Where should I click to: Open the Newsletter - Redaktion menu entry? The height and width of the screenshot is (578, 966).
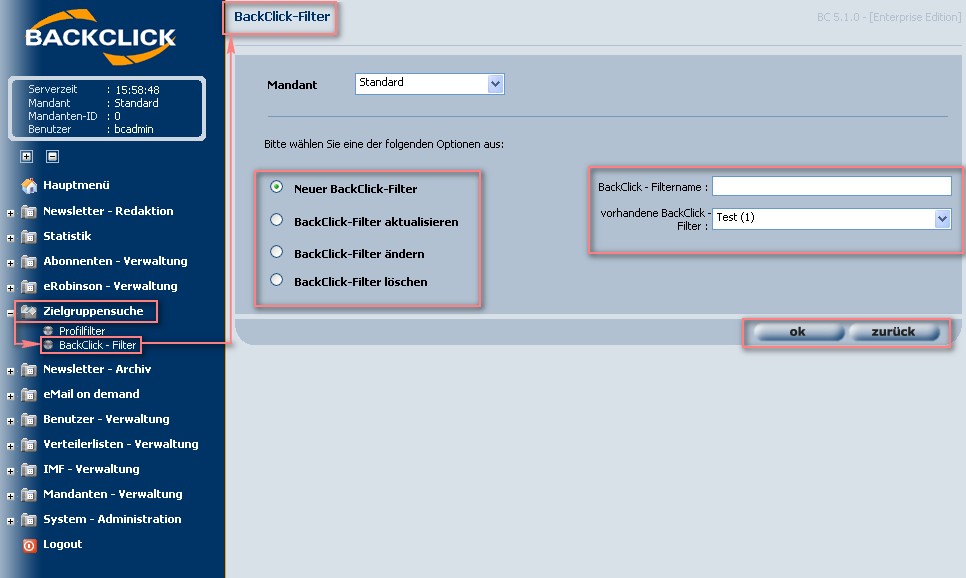pos(108,211)
